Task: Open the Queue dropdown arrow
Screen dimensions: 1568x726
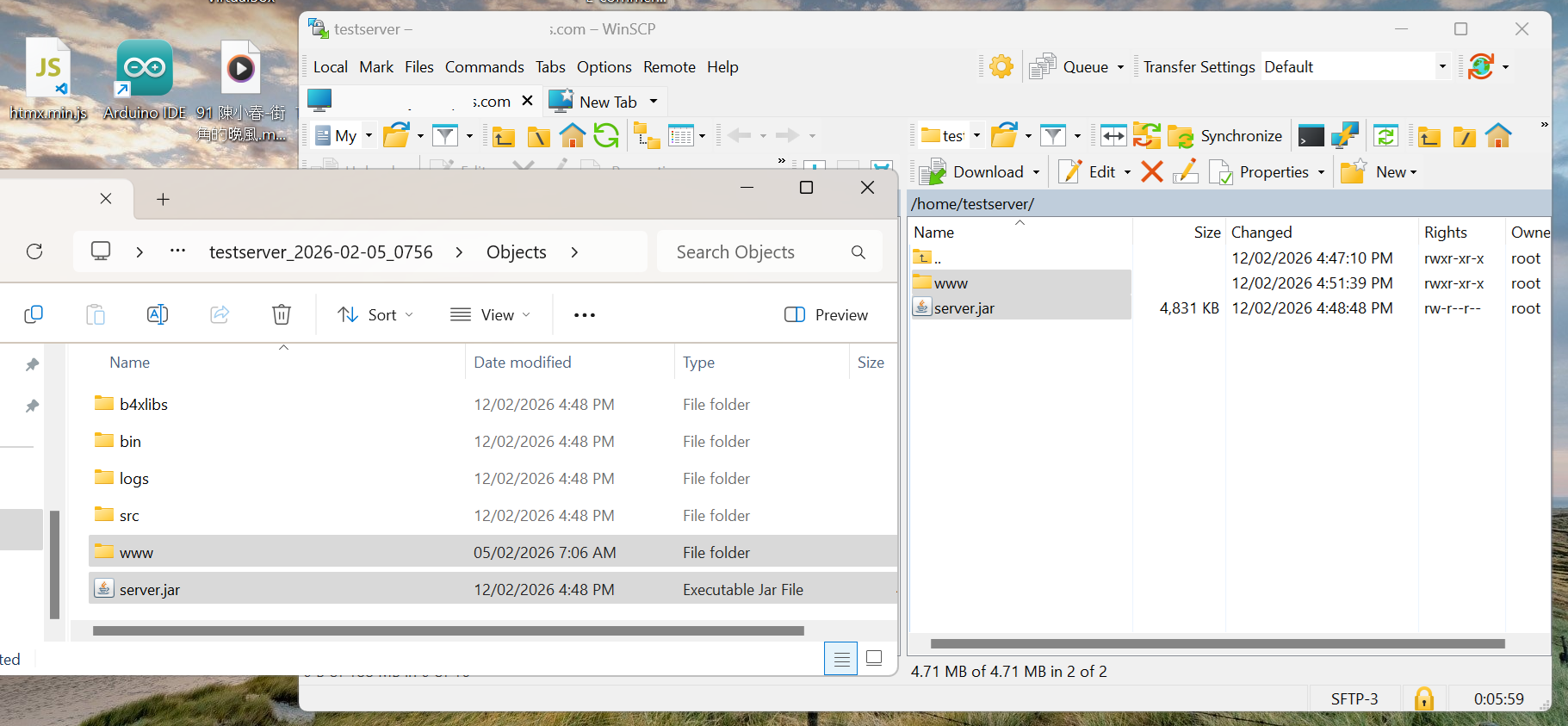Action: (x=1120, y=67)
